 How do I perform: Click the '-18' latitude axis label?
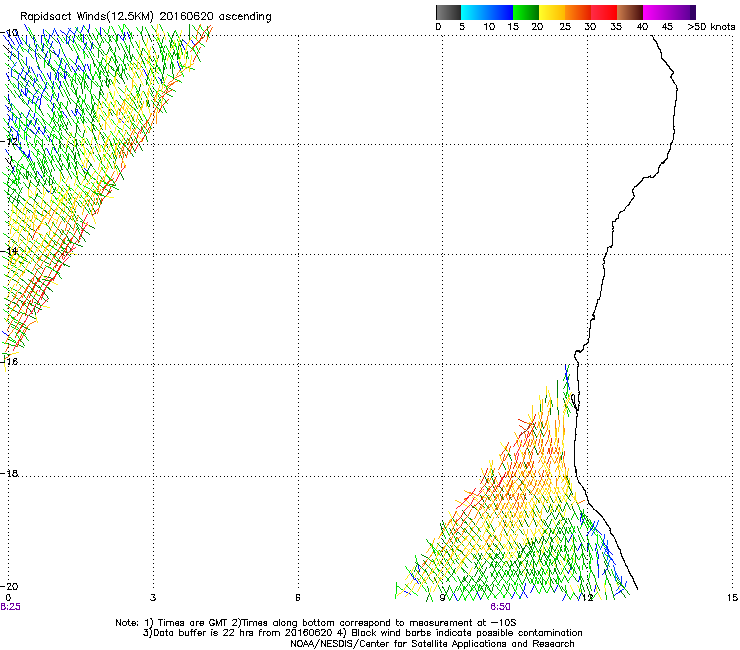pos(10,473)
